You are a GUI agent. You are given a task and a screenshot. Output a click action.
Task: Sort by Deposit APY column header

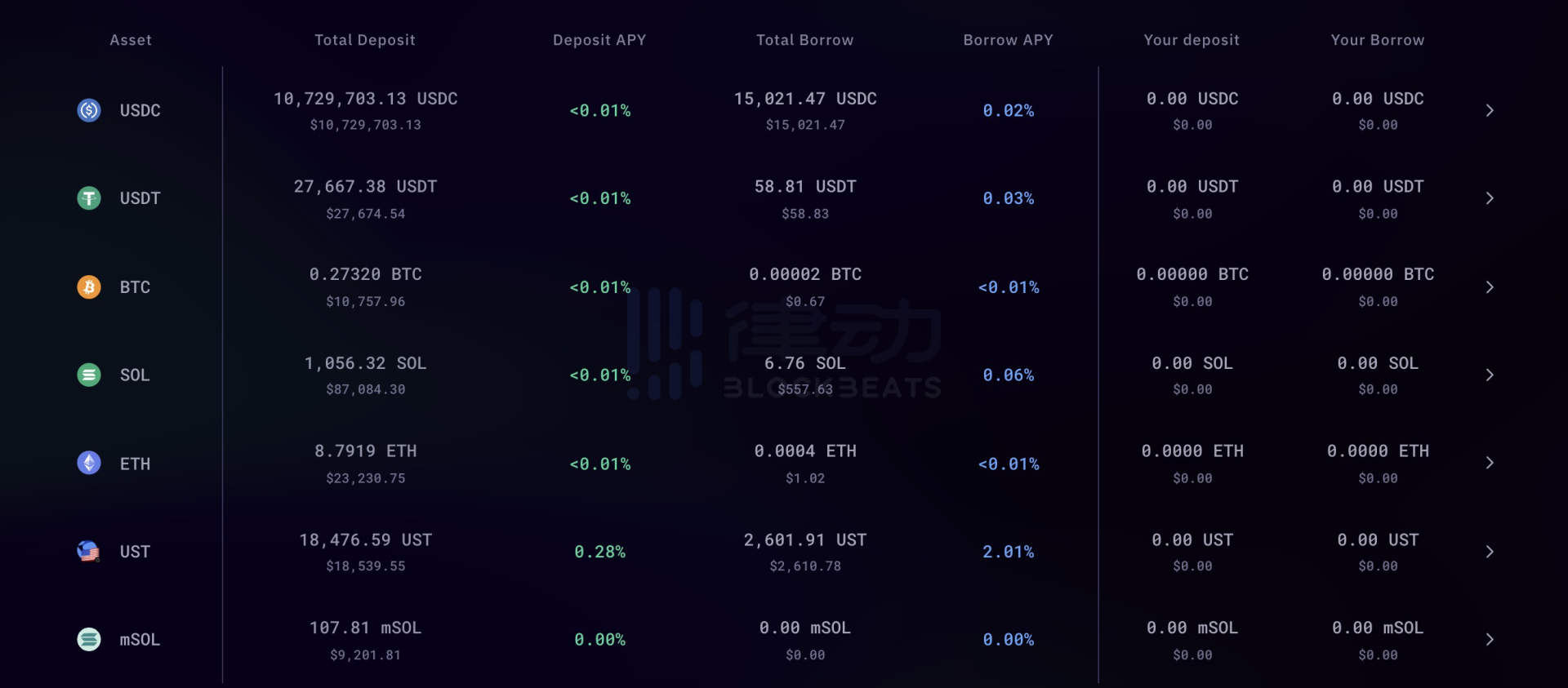click(x=599, y=40)
